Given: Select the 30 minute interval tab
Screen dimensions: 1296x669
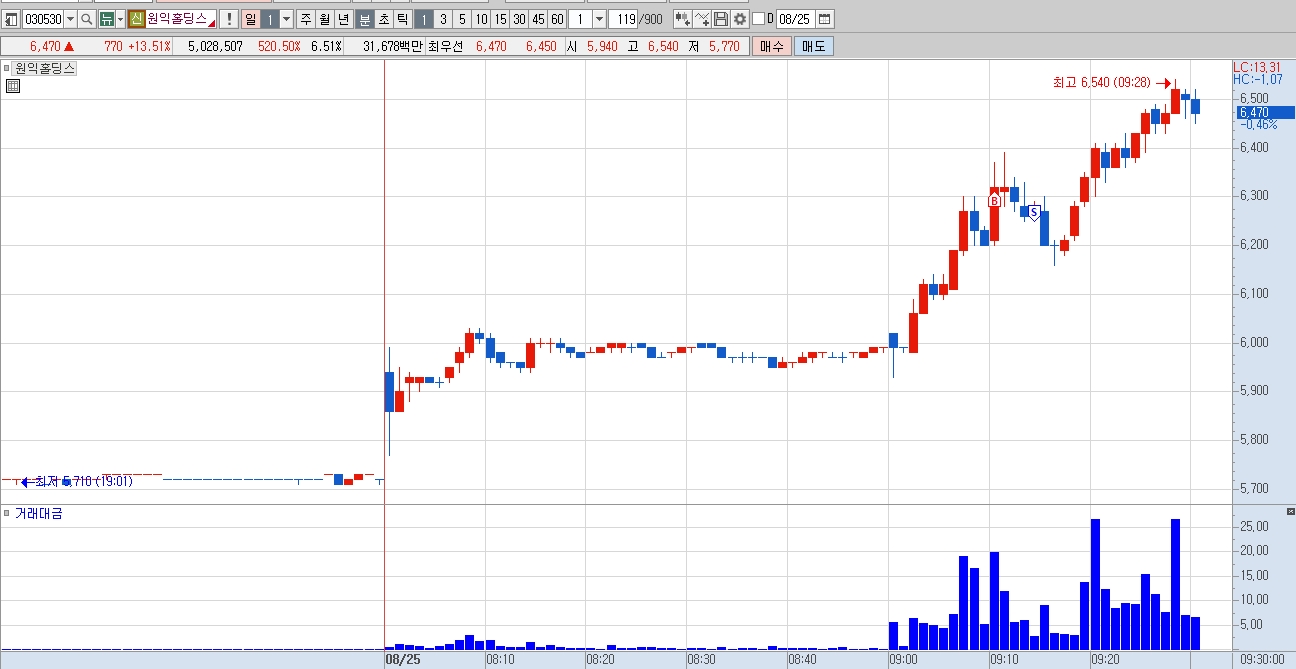Looking at the screenshot, I should [519, 19].
